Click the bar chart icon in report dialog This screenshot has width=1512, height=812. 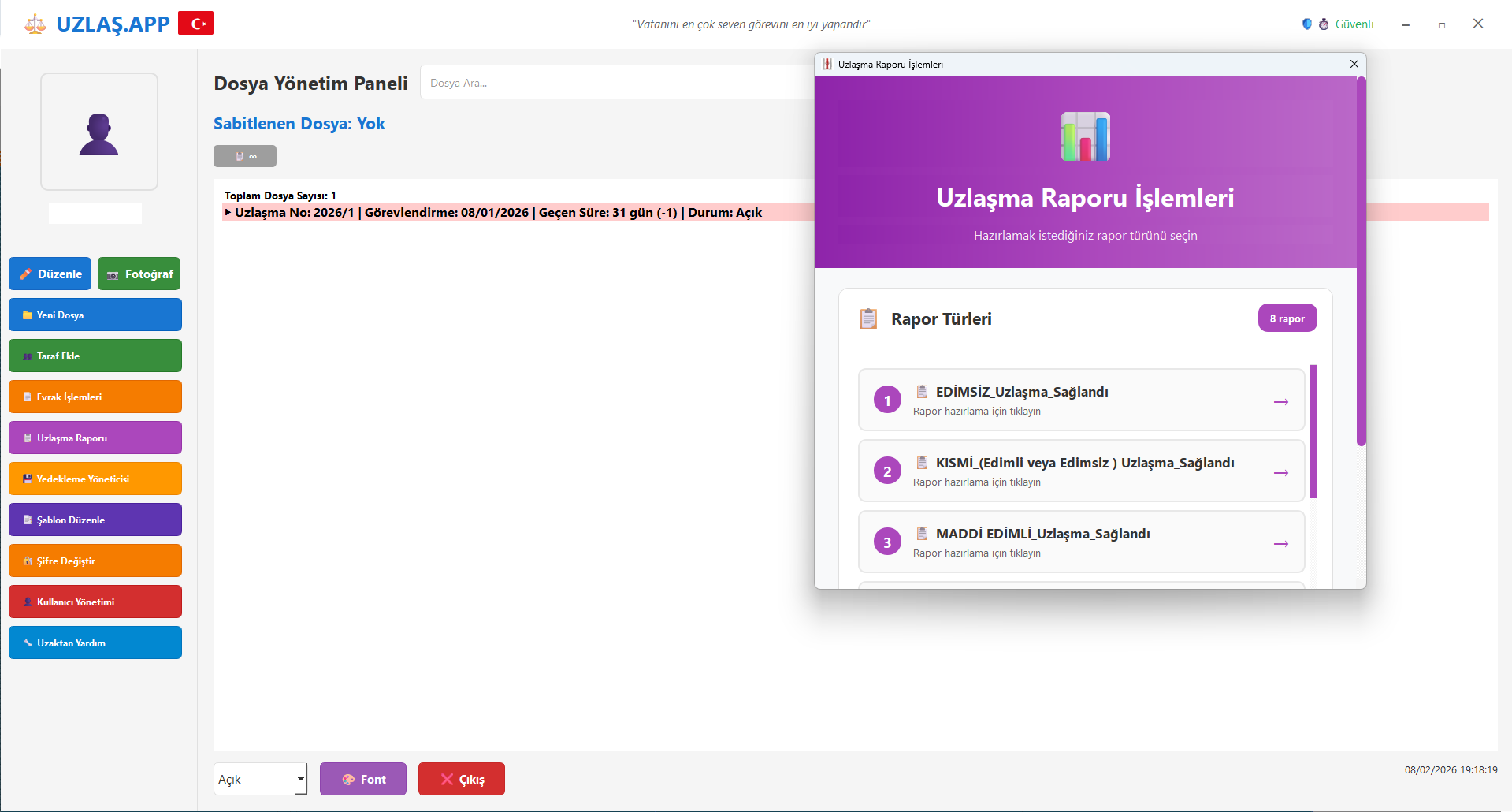(1085, 136)
